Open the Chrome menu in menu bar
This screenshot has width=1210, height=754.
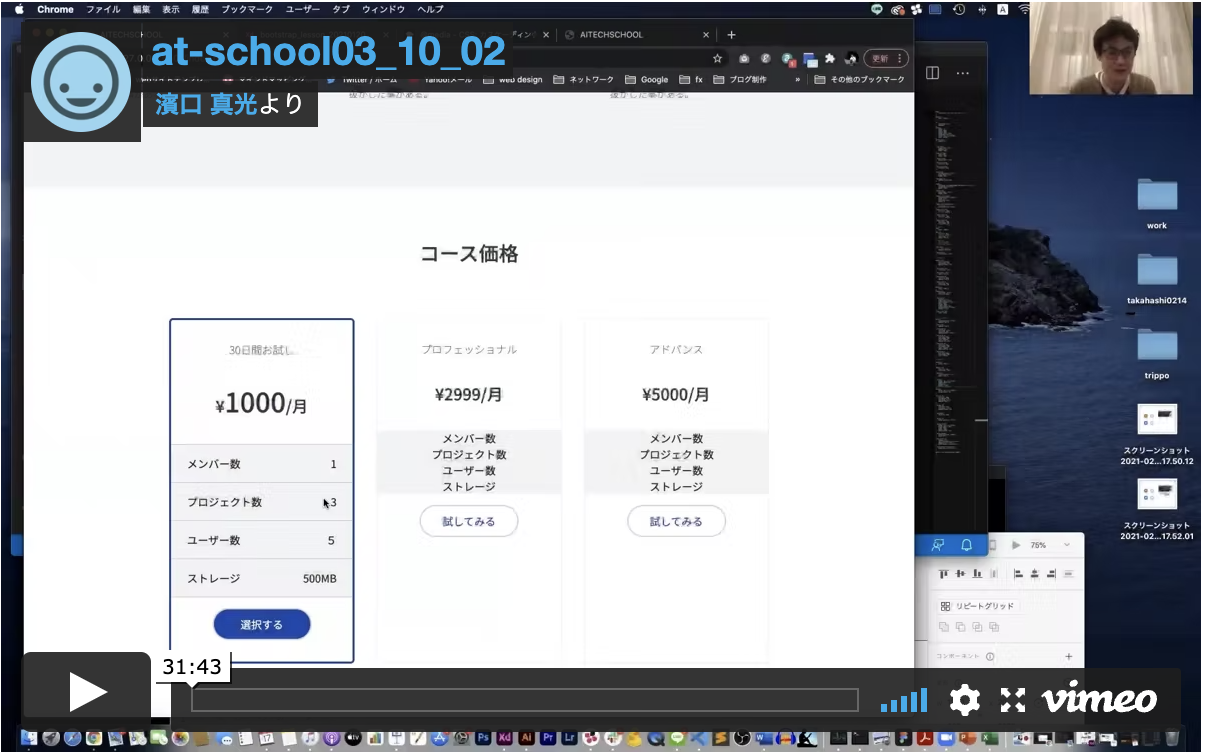point(55,9)
